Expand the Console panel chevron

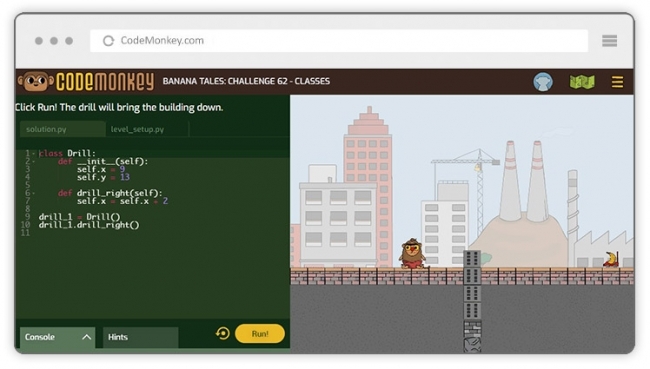[86, 337]
